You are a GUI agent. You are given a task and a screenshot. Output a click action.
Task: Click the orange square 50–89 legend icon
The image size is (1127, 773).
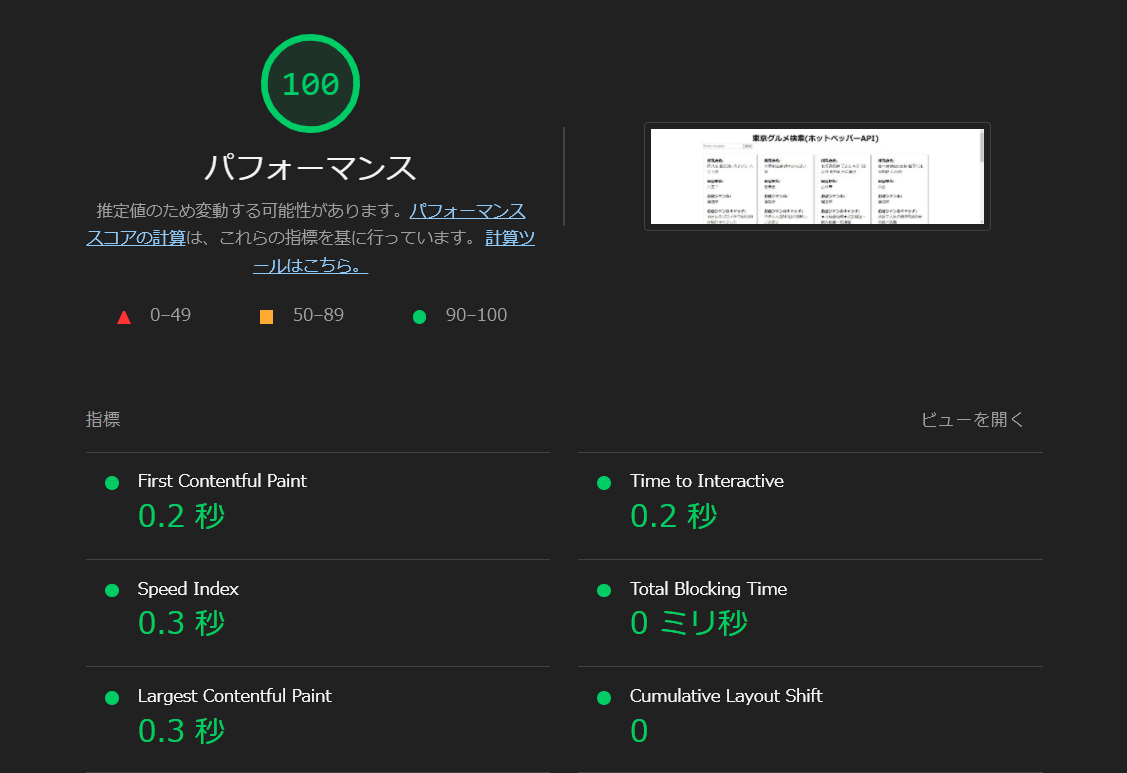click(x=266, y=317)
